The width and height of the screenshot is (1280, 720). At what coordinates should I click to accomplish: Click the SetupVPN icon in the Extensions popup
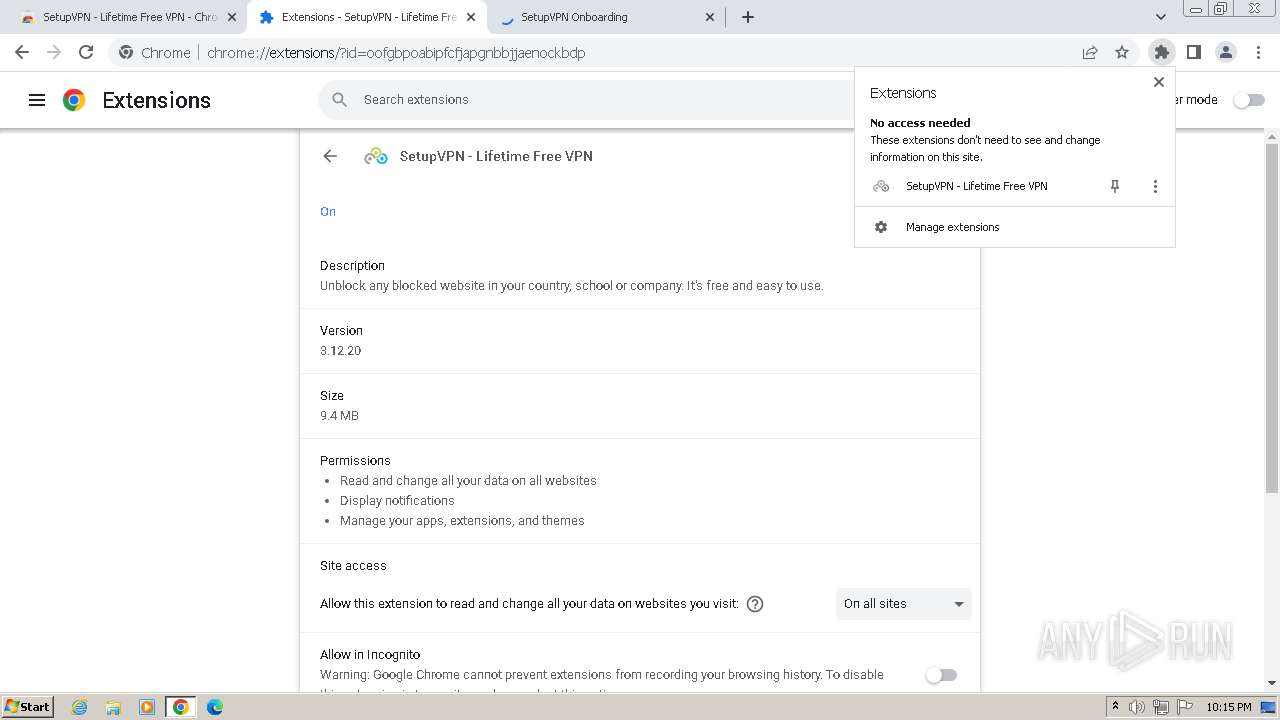pos(881,186)
